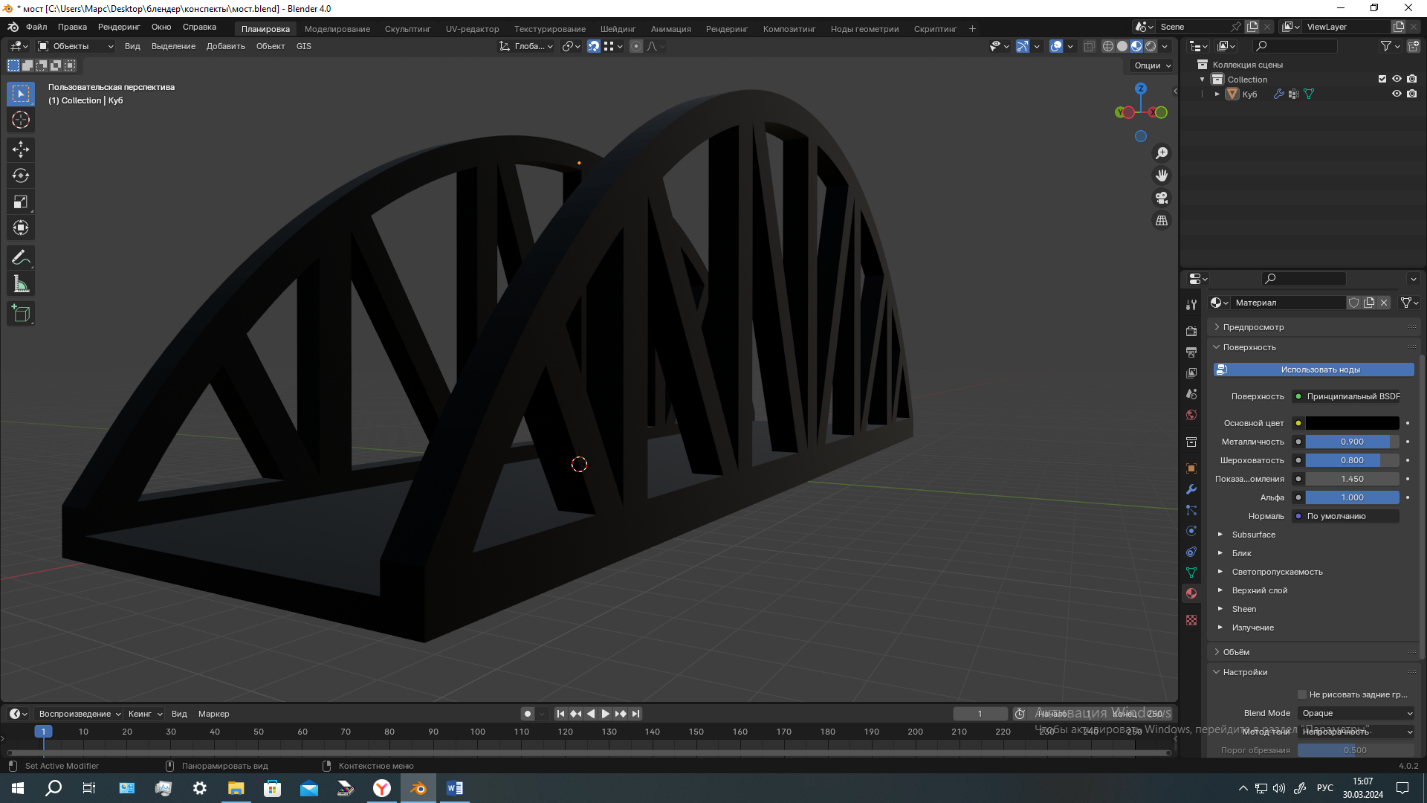Click the Blender icon in the taskbar
This screenshot has height=803, width=1427.
tap(418, 788)
